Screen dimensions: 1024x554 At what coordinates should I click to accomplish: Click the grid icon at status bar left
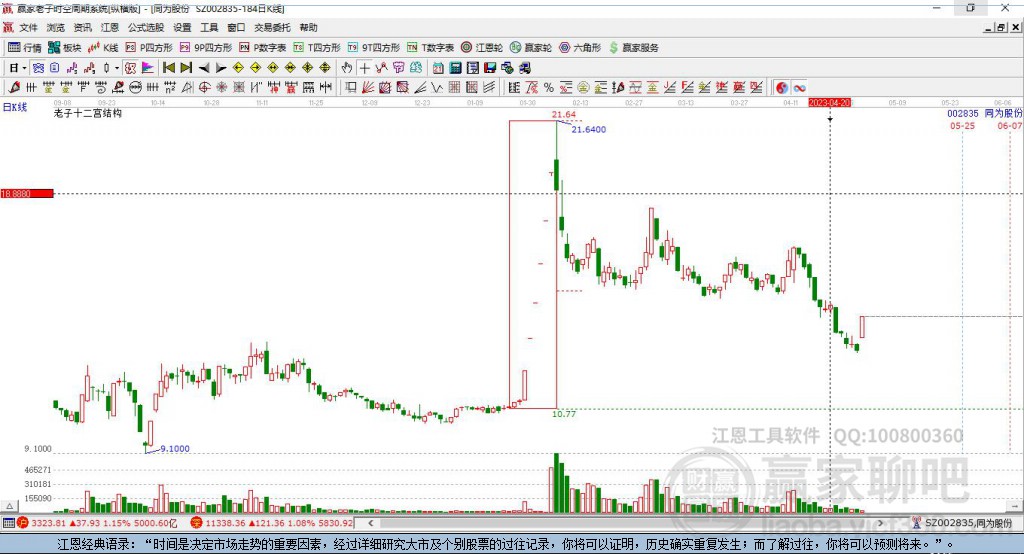(8, 523)
